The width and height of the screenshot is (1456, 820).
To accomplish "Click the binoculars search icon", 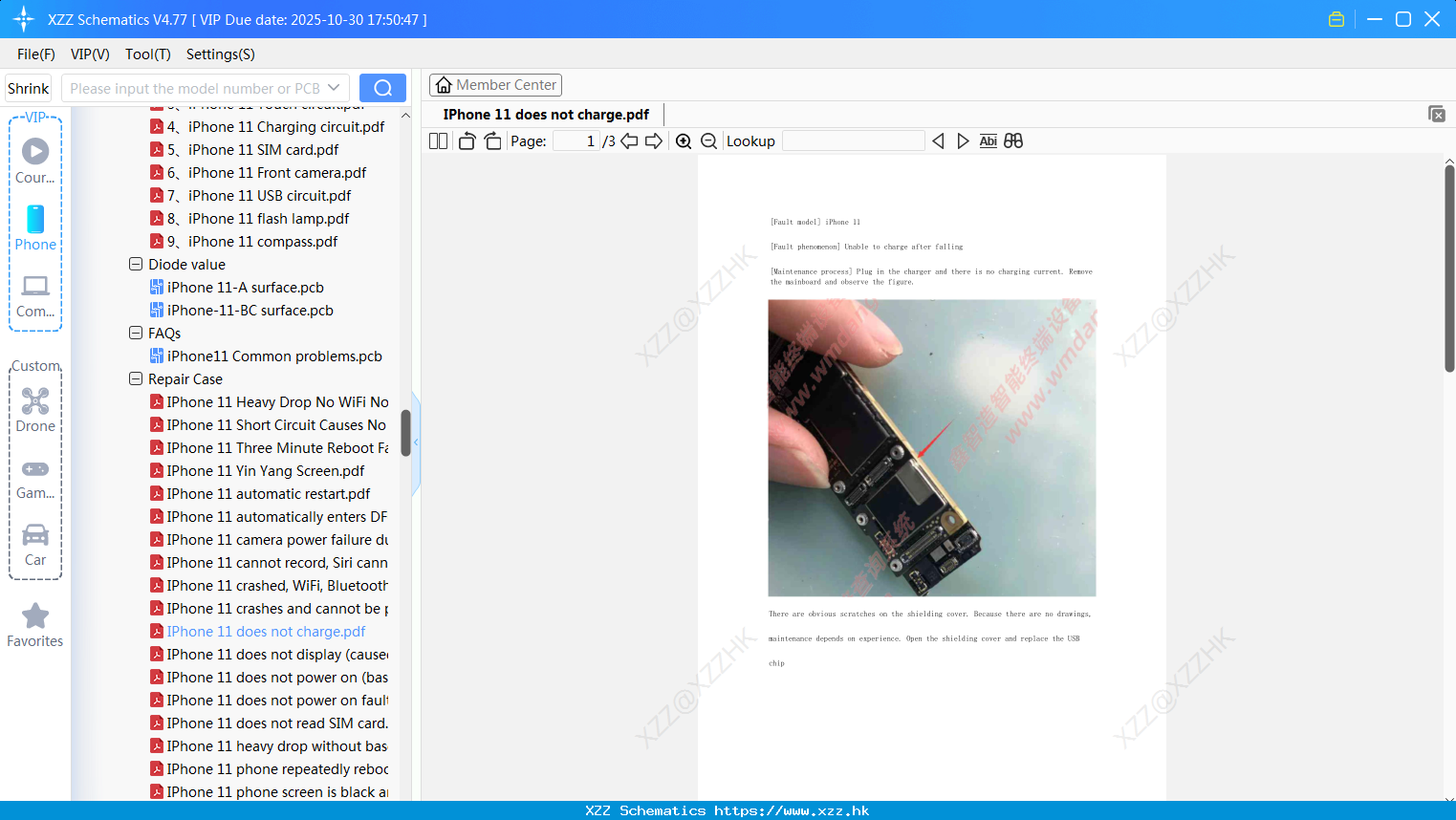I will (x=1013, y=140).
